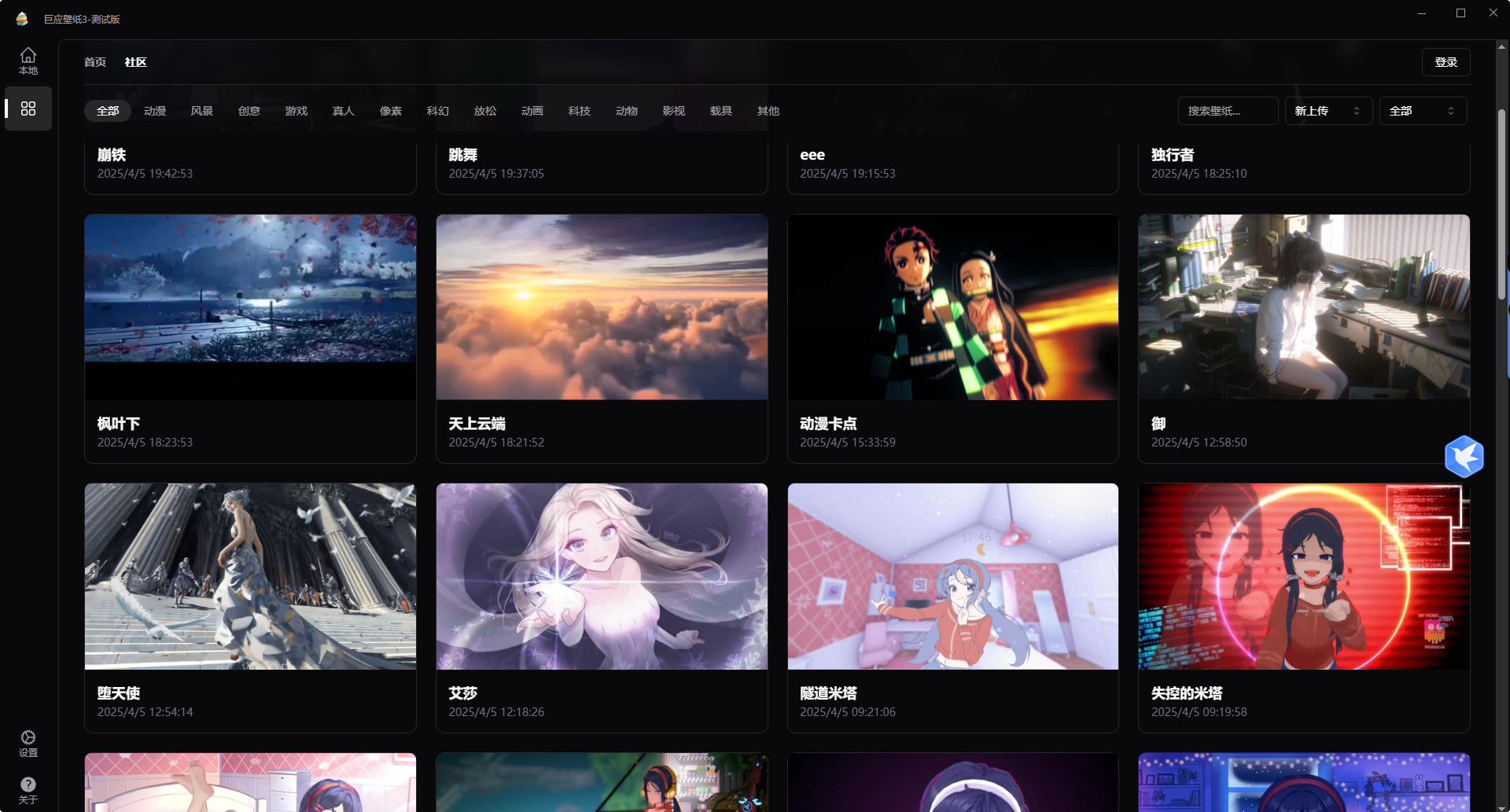This screenshot has width=1510, height=812.
Task: Filter by 动物 category
Action: click(627, 111)
